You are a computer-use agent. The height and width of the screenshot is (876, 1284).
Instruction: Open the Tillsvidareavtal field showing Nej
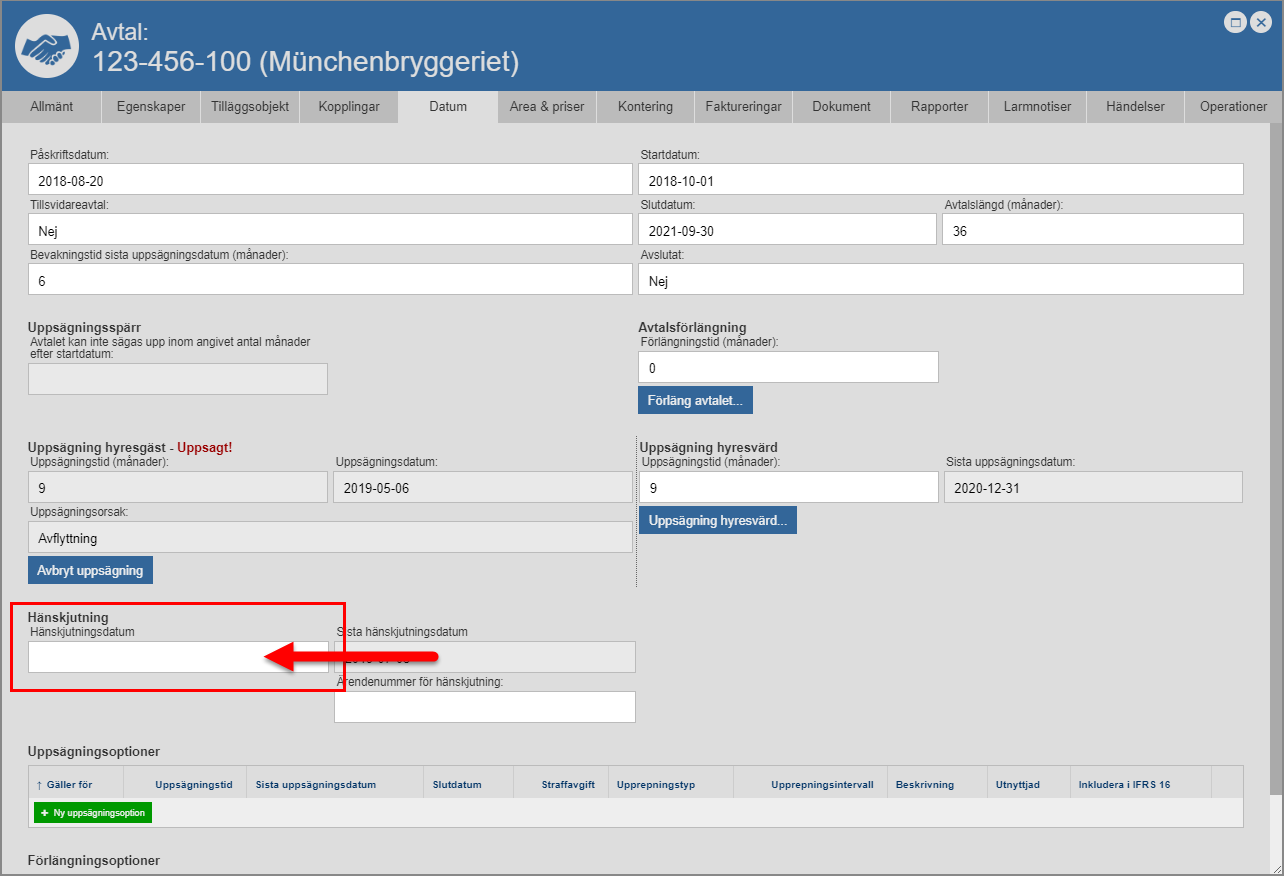pyautogui.click(x=330, y=230)
